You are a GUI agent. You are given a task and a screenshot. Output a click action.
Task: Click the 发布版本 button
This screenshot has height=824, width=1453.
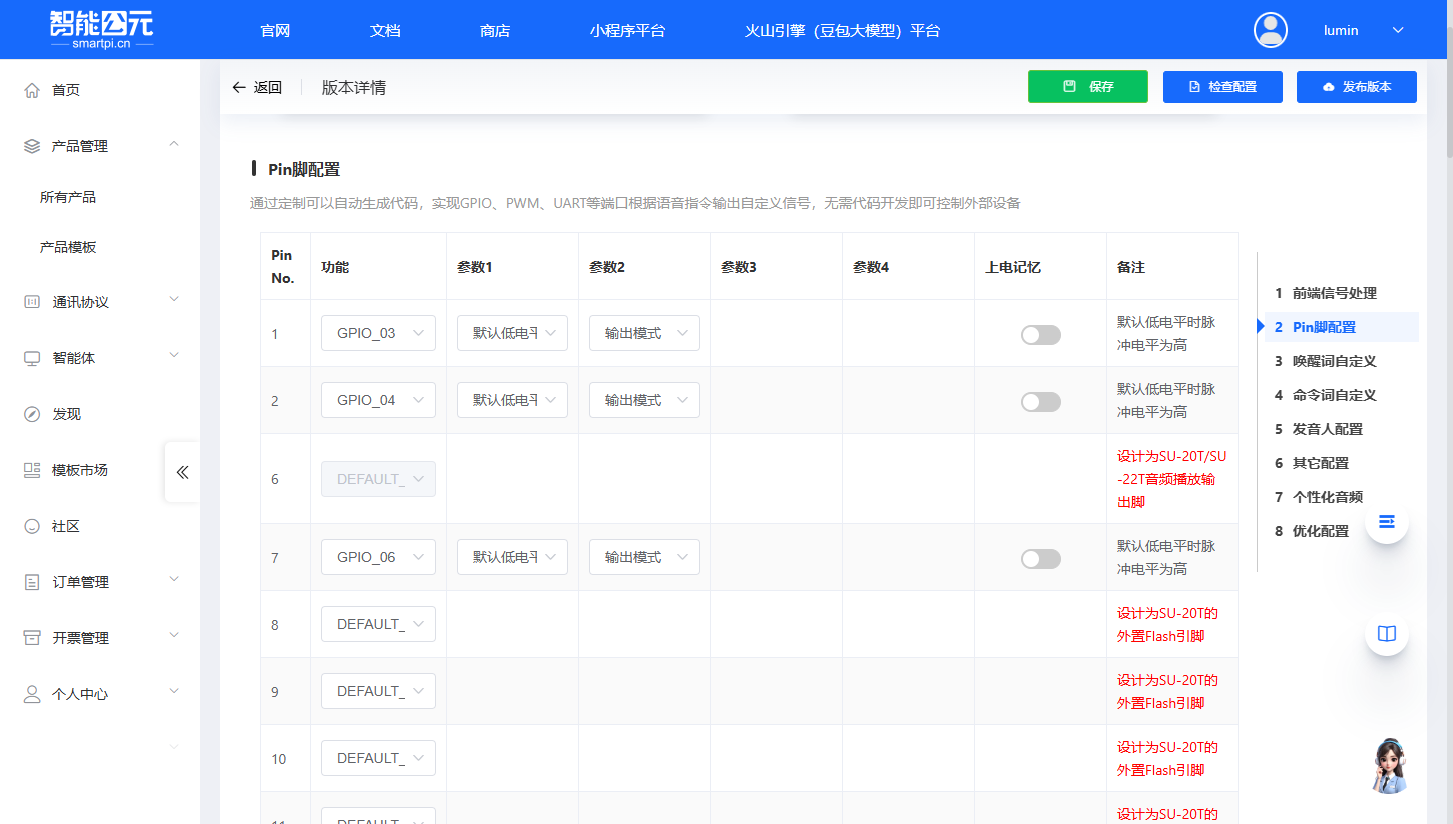click(x=1356, y=87)
